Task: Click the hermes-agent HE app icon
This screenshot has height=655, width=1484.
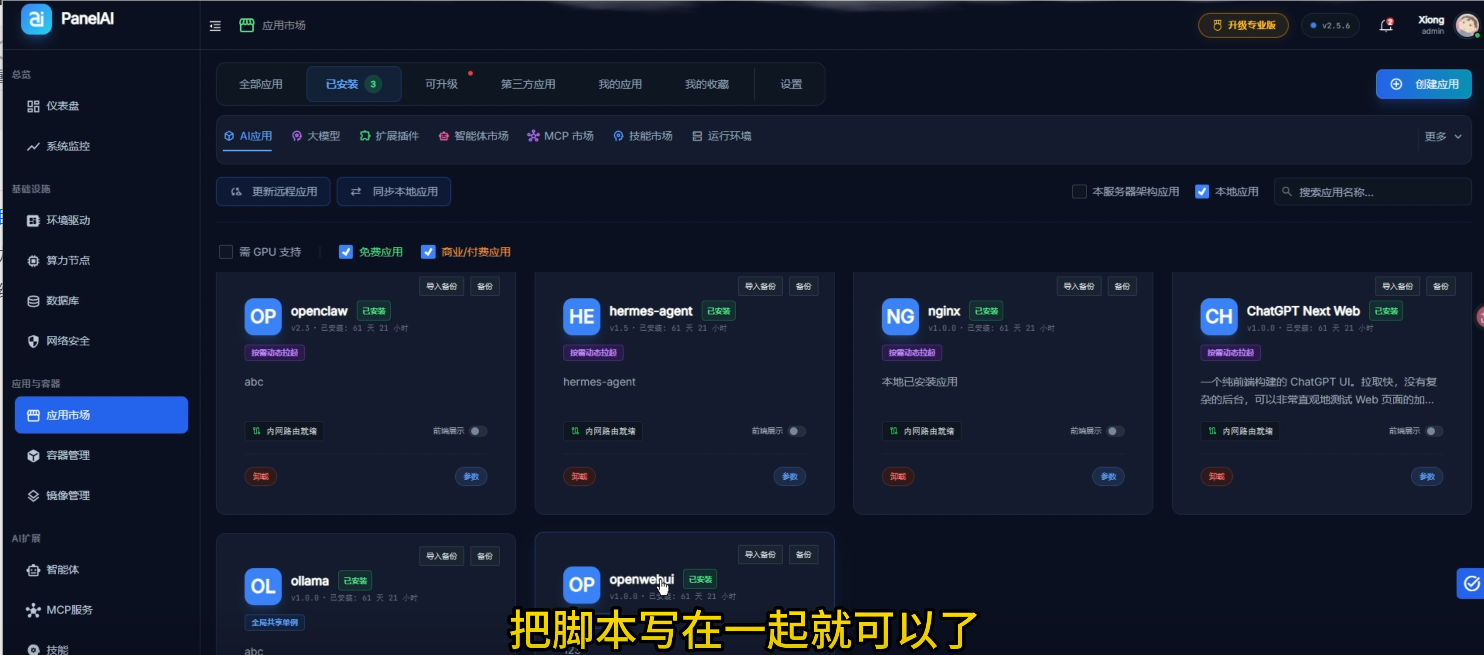Action: point(582,317)
